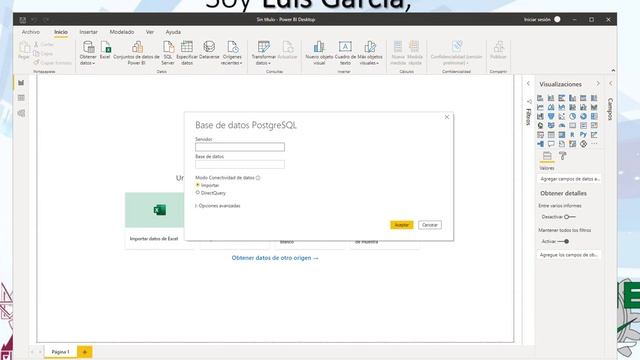Viewport: 640px width, 360px height.
Task: Click Iniciar sesión in the title bar
Action: [x=537, y=20]
